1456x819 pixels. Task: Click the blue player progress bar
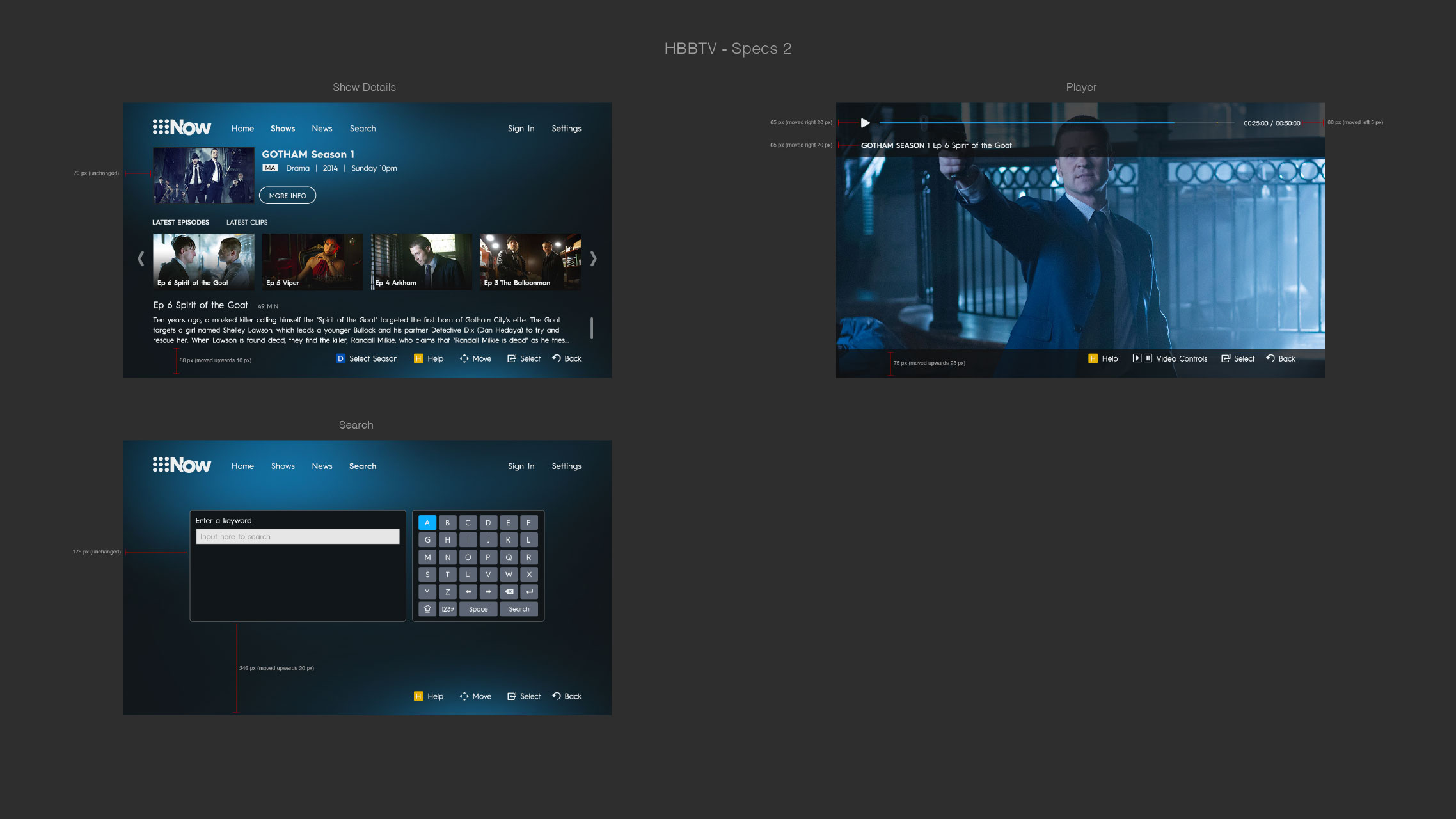click(x=1027, y=123)
